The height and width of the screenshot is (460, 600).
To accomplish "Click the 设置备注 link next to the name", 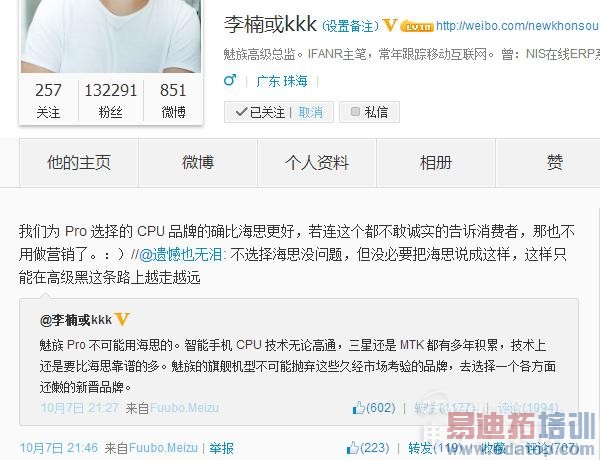I will [x=350, y=26].
